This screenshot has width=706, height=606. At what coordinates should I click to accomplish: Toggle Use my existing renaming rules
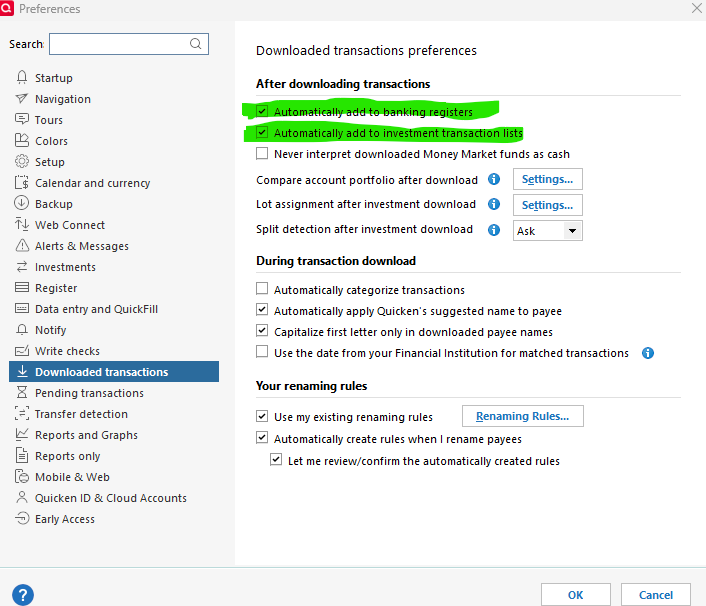262,416
